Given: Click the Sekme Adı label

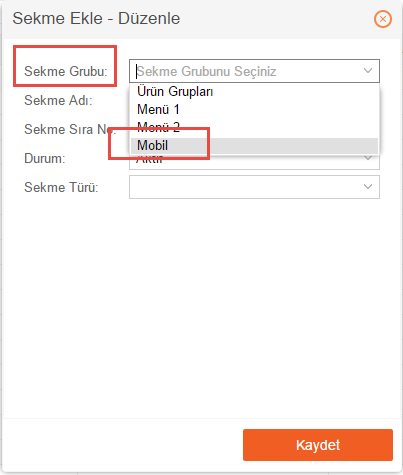Looking at the screenshot, I should click(58, 100).
